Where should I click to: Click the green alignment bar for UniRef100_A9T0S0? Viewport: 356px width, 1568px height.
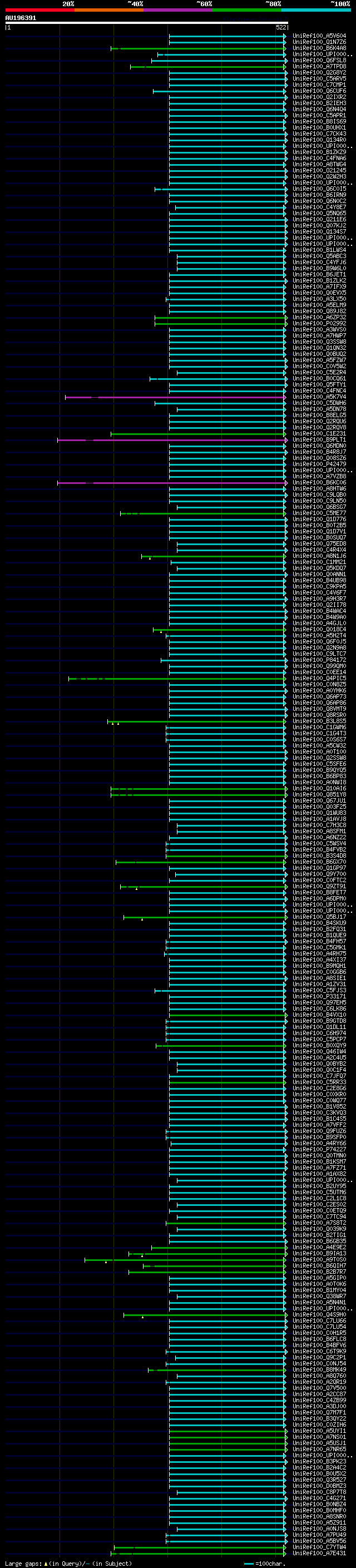pyautogui.click(x=185, y=1260)
